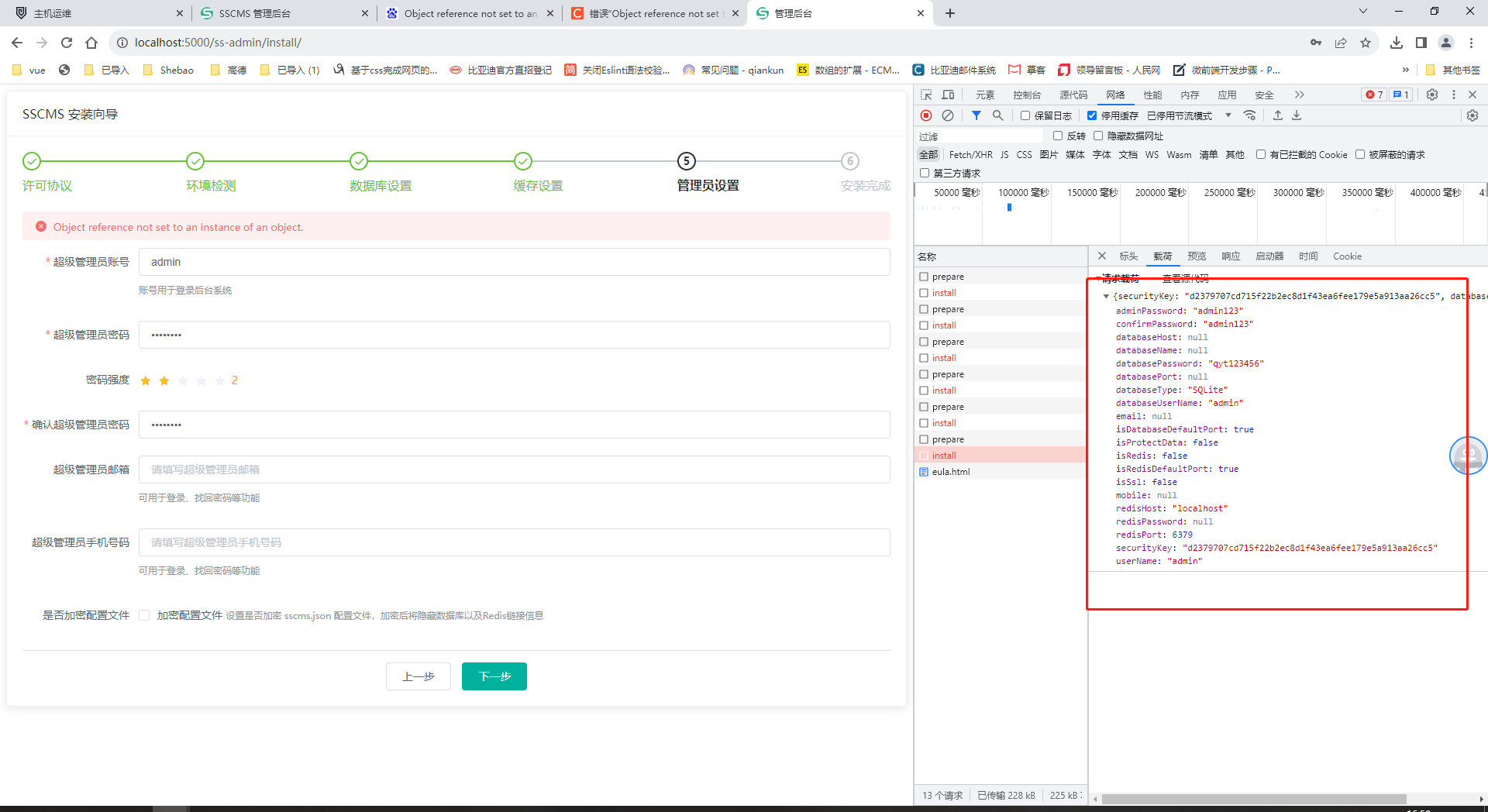Screen dimensions: 1488x812
Task: Expand hidden bookmarks overflow chevron
Action: [1406, 70]
